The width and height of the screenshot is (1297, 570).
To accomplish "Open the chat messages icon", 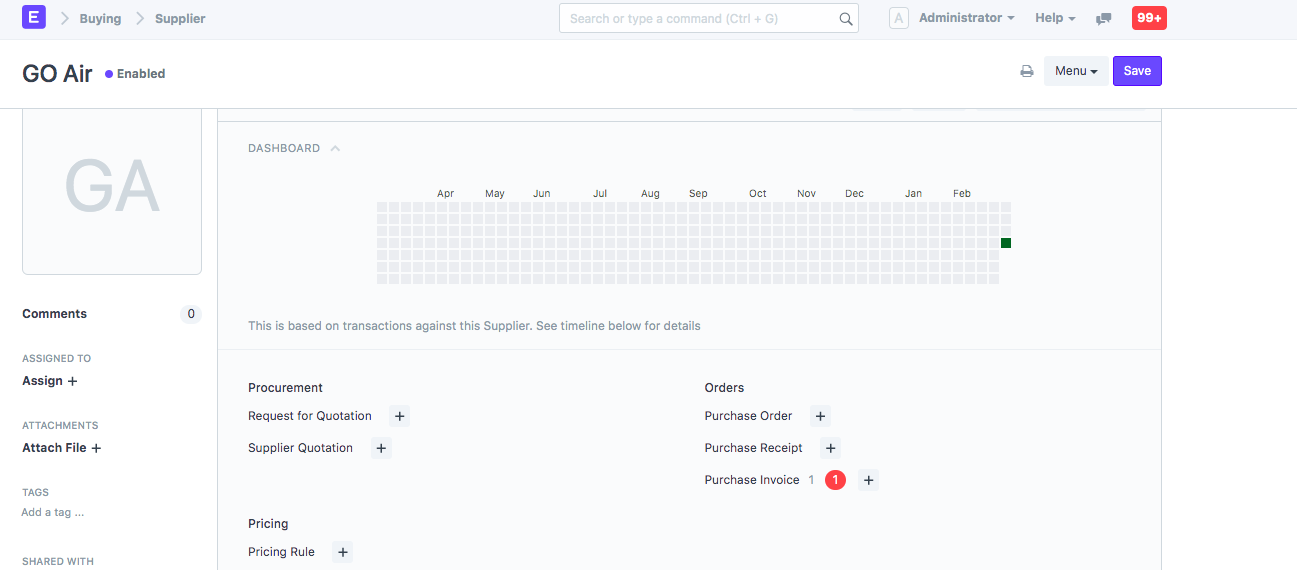I will (1104, 19).
